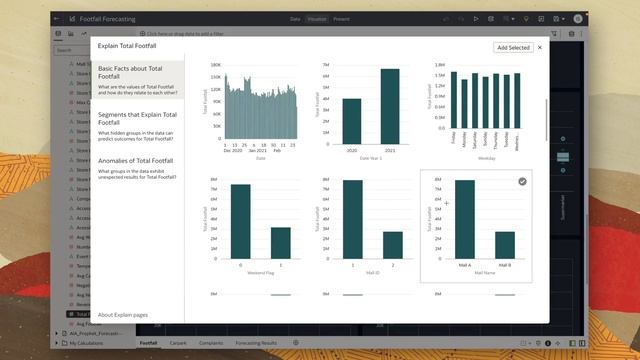Select the Total Footfall by Date Year chart

pyautogui.click(x=363, y=111)
